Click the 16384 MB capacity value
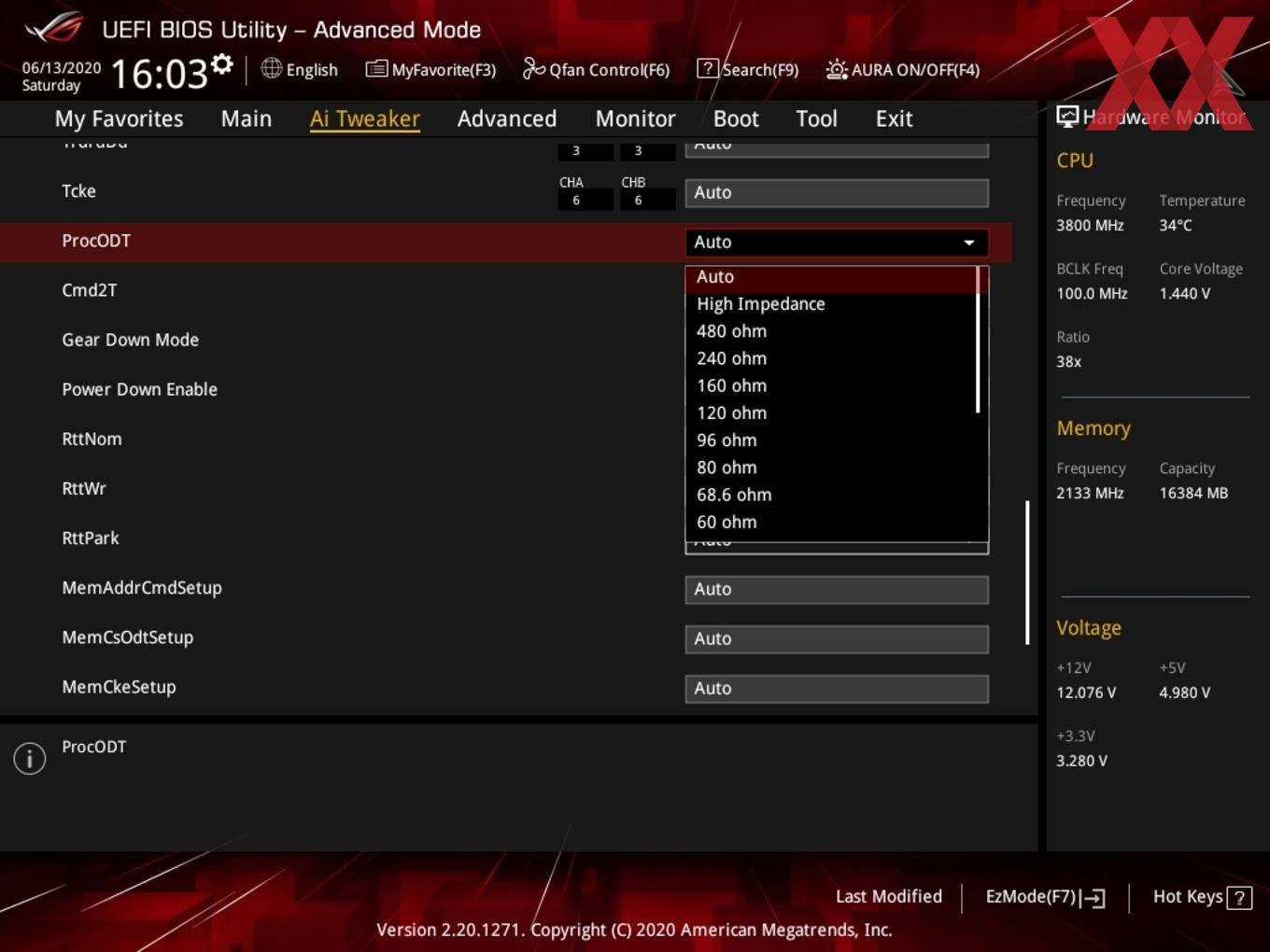Viewport: 1270px width, 952px height. [x=1193, y=493]
